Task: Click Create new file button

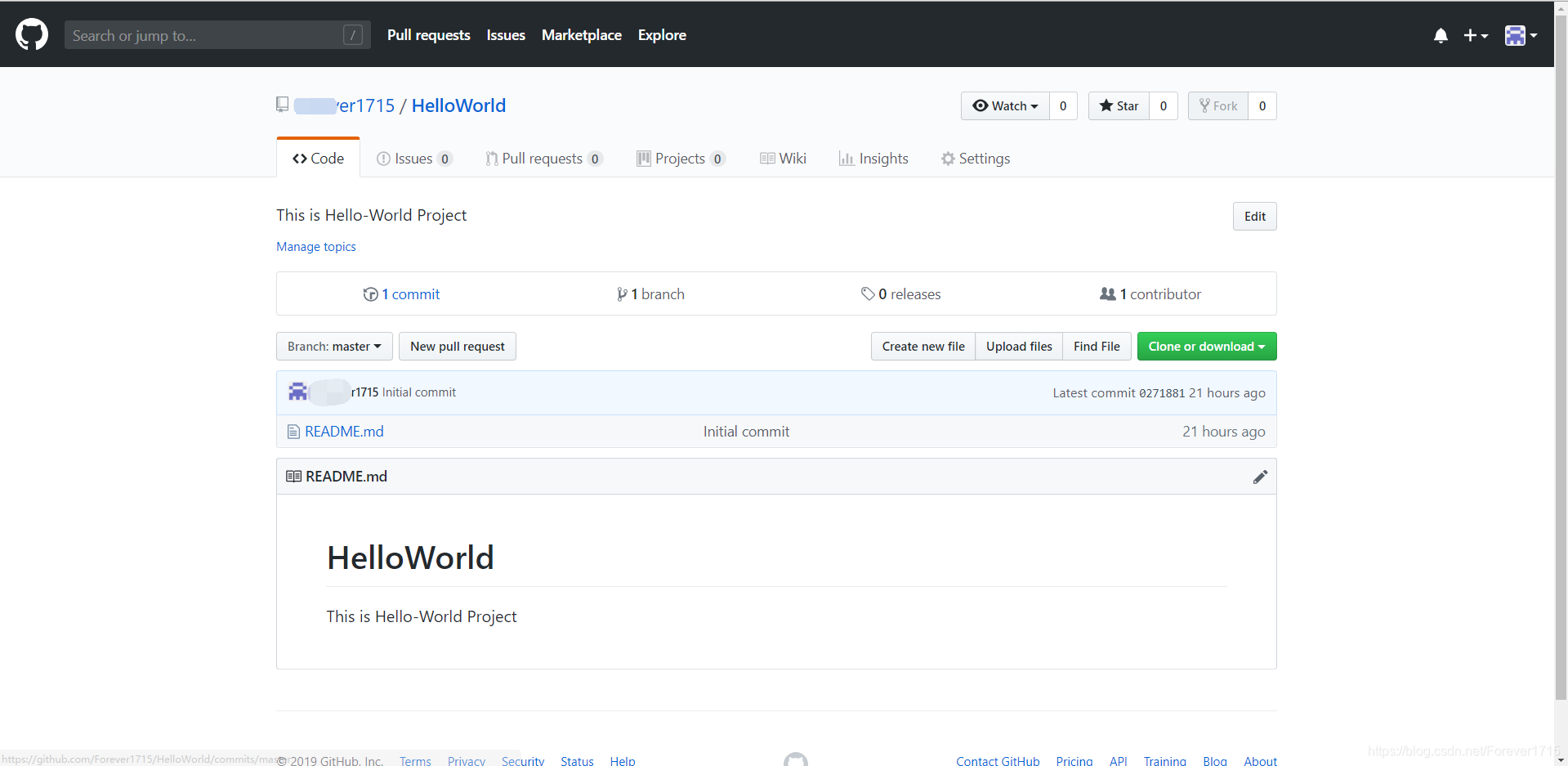Action: [923, 347]
